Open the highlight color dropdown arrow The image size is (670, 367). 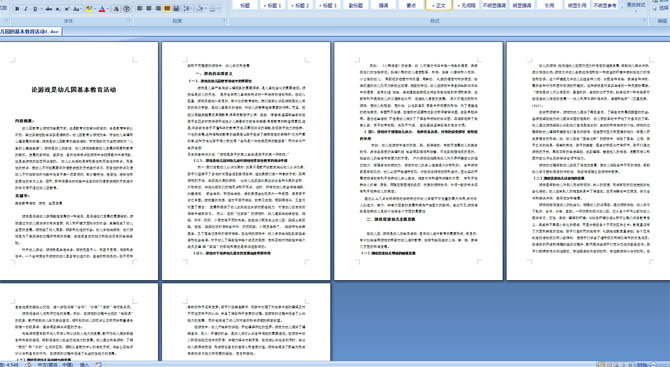coord(95,9)
